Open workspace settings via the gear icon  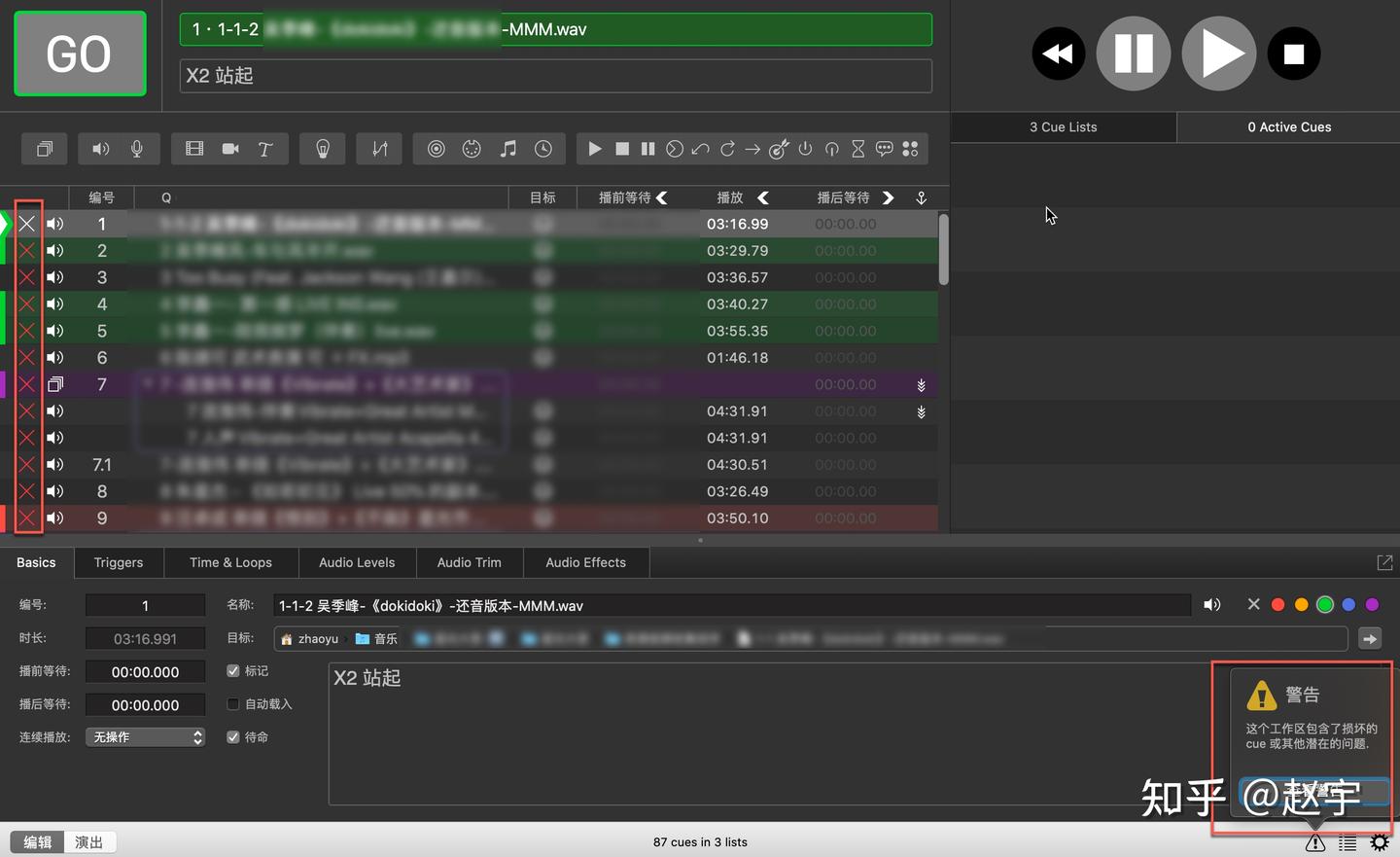pyautogui.click(x=1380, y=842)
